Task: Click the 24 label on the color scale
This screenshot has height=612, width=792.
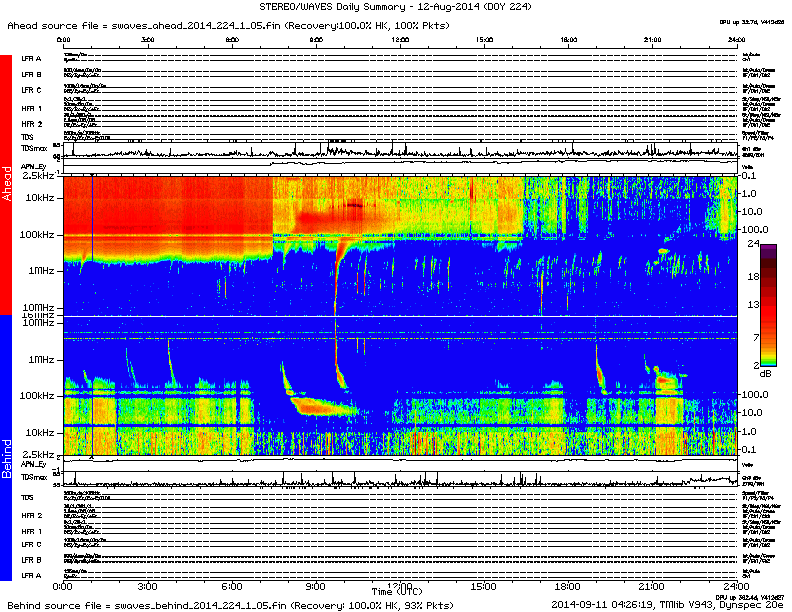Action: 753,244
